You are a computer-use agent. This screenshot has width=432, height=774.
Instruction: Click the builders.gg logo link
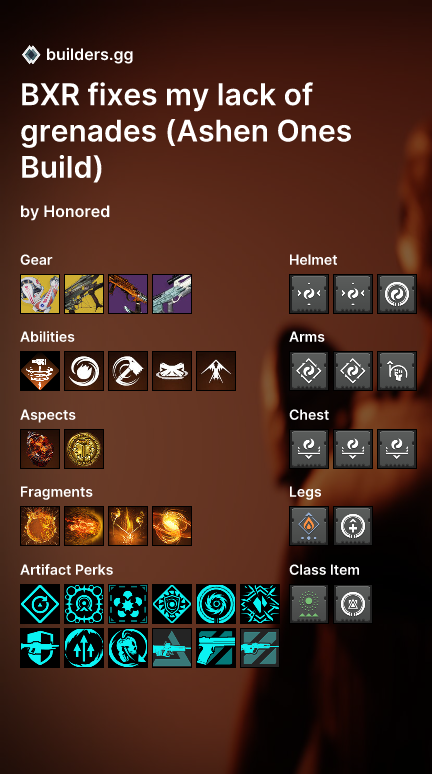tap(78, 55)
